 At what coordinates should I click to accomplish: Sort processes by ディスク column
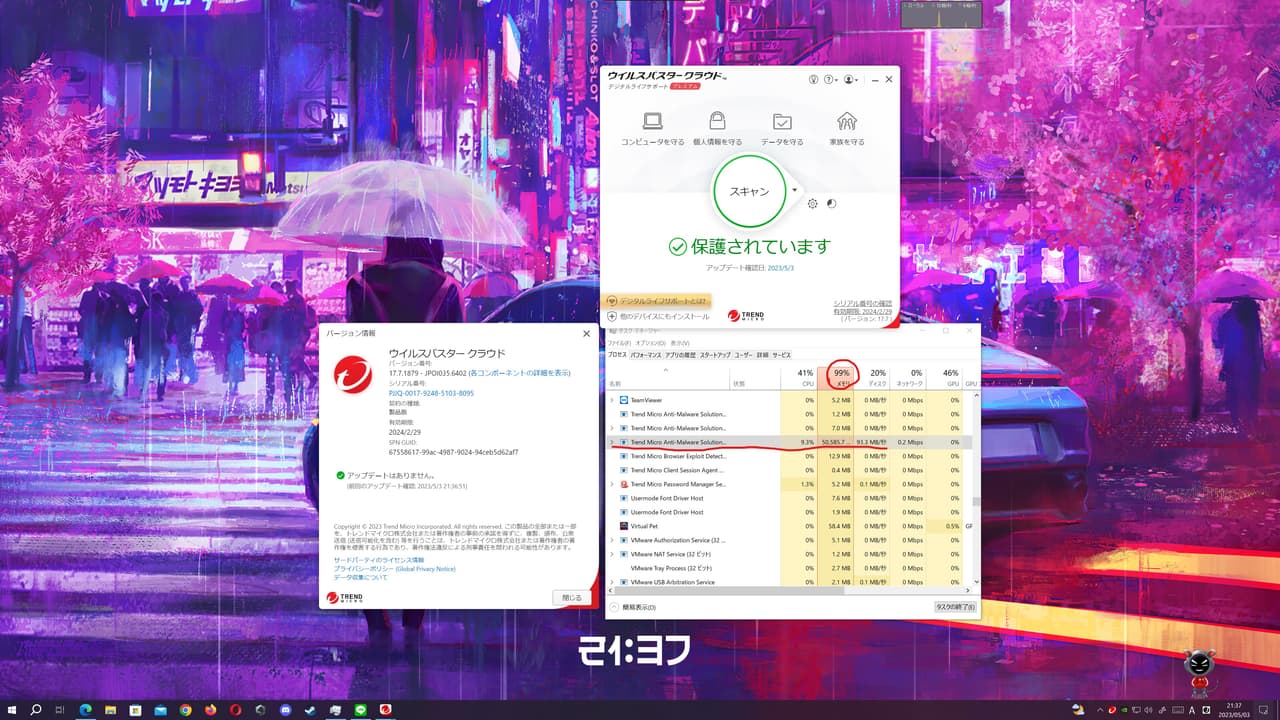(x=873, y=377)
